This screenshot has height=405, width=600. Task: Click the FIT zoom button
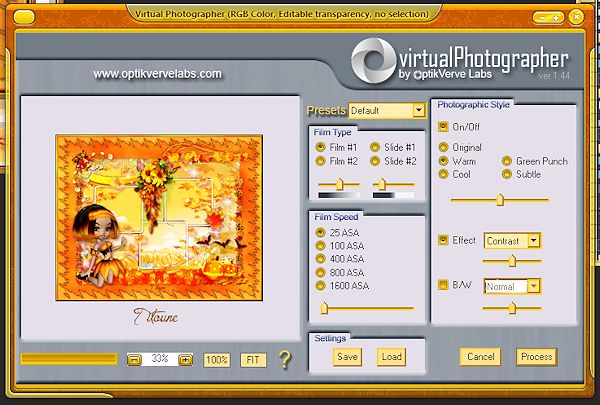tap(253, 360)
